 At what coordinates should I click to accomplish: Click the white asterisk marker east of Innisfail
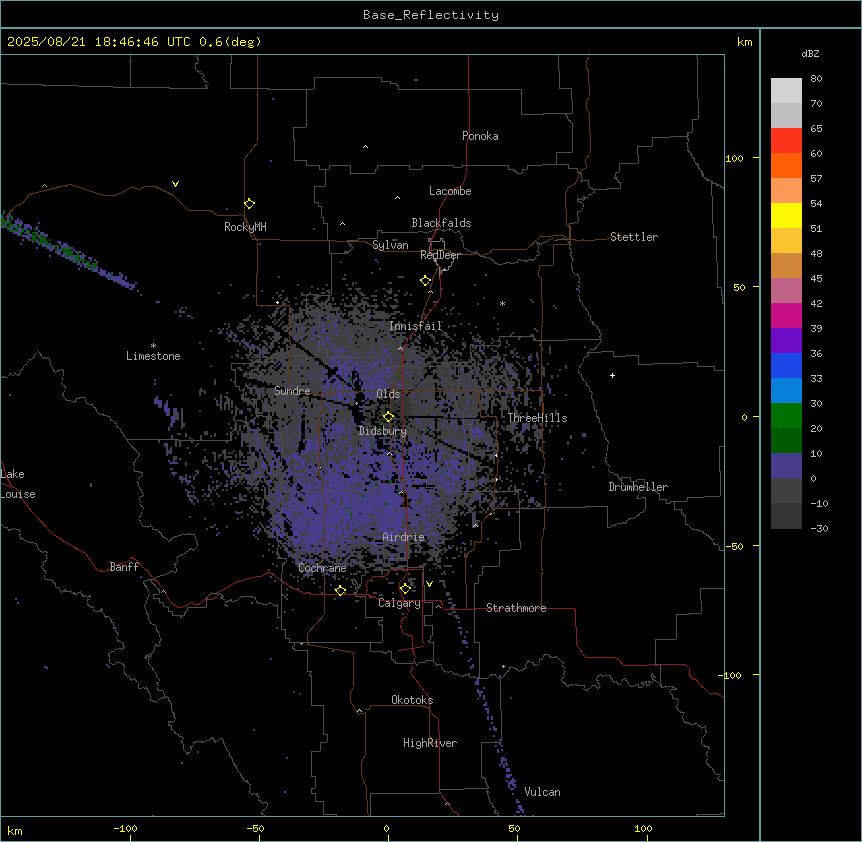click(x=502, y=303)
